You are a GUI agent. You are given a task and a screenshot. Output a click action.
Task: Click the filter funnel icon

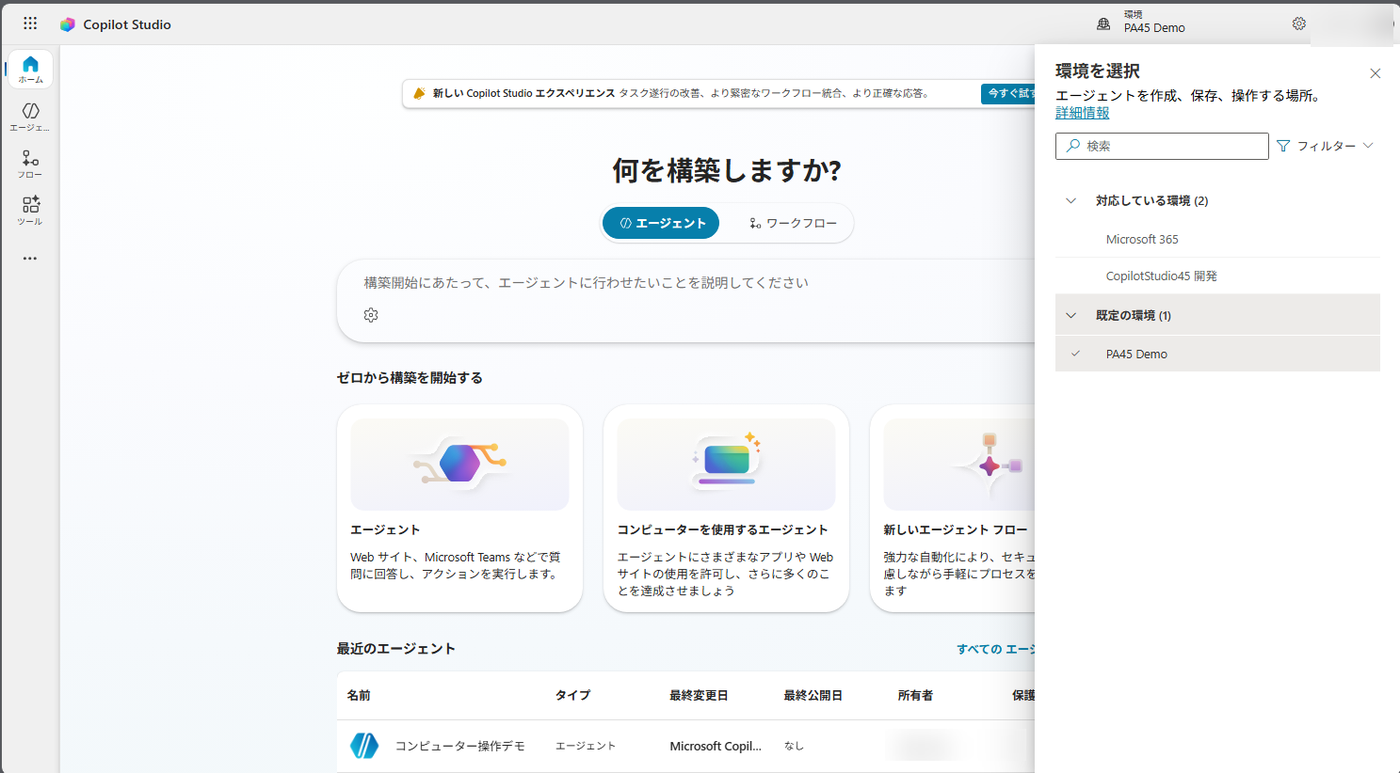click(1284, 146)
